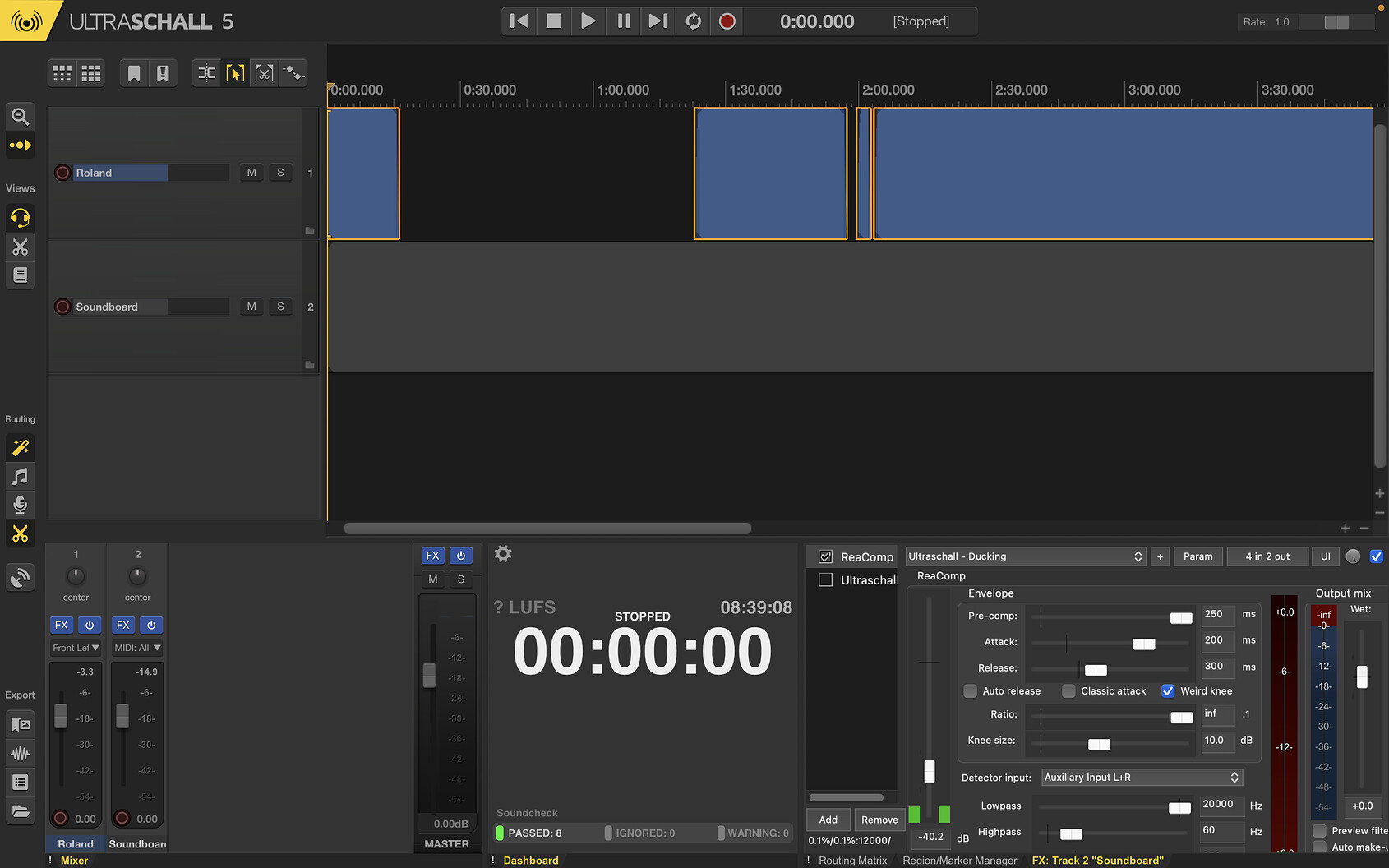Enable the Ultraschall plugin checkbox in FX list
The height and width of the screenshot is (868, 1389).
coord(826,579)
